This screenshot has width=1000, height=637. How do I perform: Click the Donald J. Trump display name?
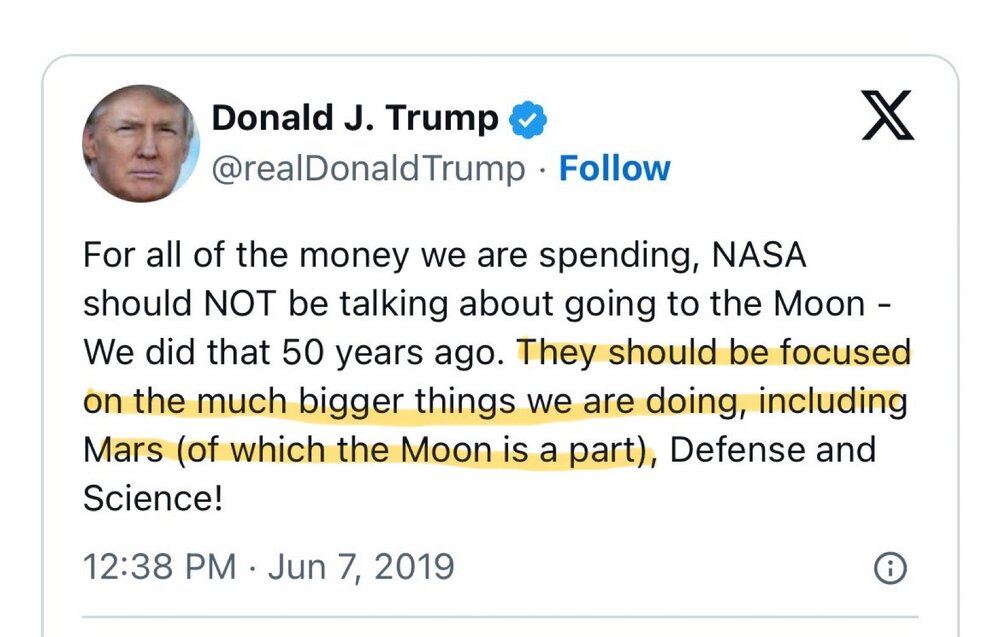355,119
